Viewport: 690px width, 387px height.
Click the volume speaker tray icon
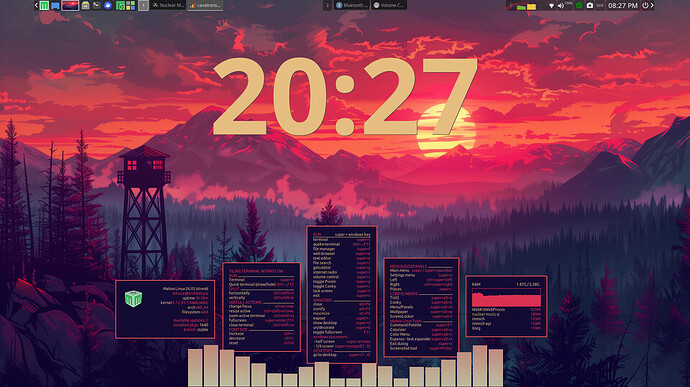561,6
